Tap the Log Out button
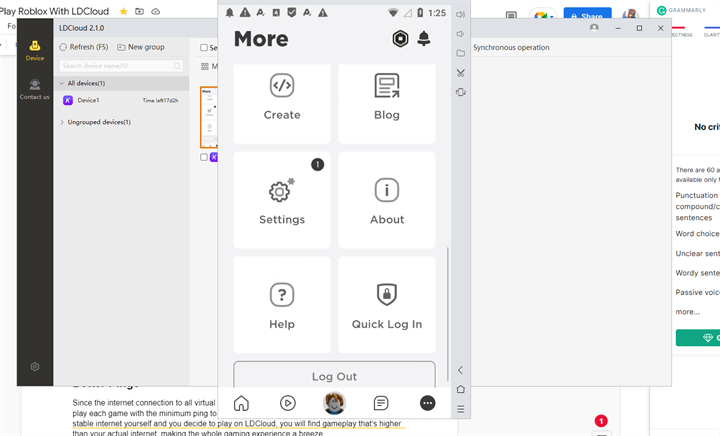The height and width of the screenshot is (436, 720). click(x=334, y=375)
